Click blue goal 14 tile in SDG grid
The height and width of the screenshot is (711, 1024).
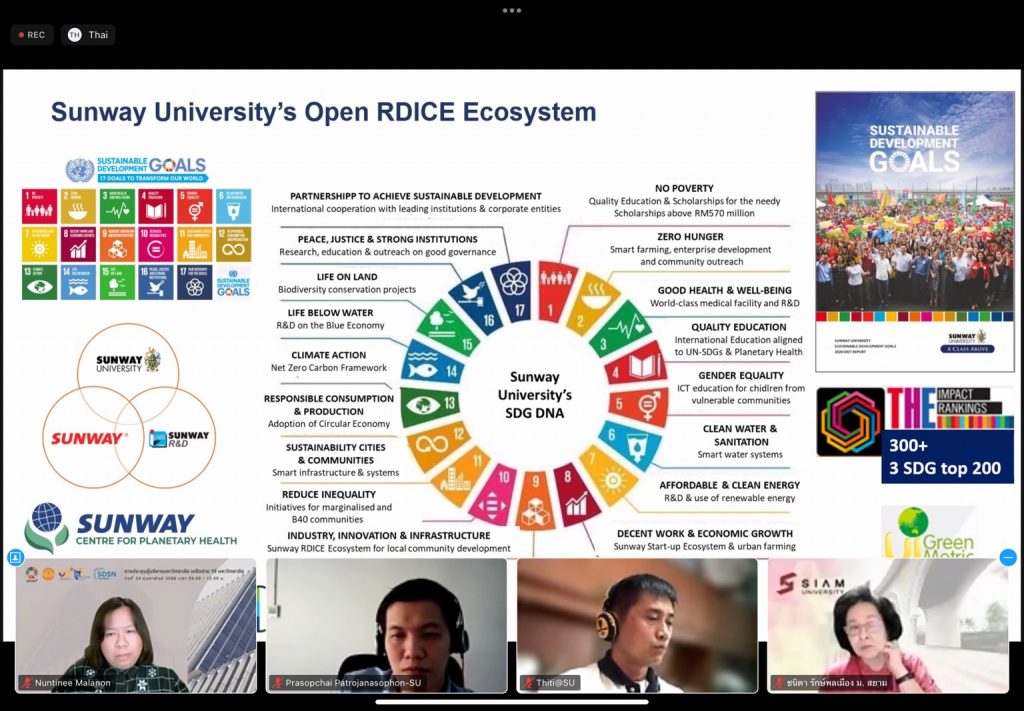pyautogui.click(x=78, y=282)
